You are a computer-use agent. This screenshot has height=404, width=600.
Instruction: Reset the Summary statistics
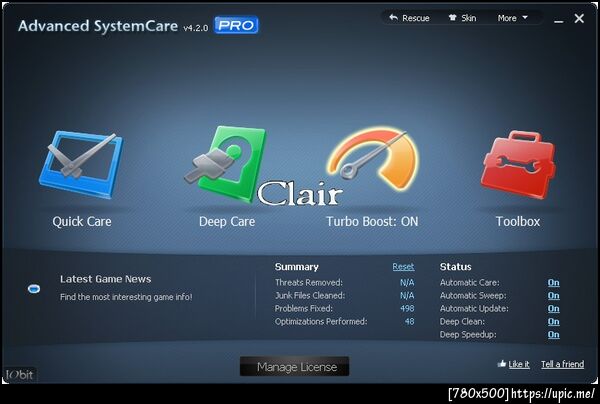[x=403, y=267]
